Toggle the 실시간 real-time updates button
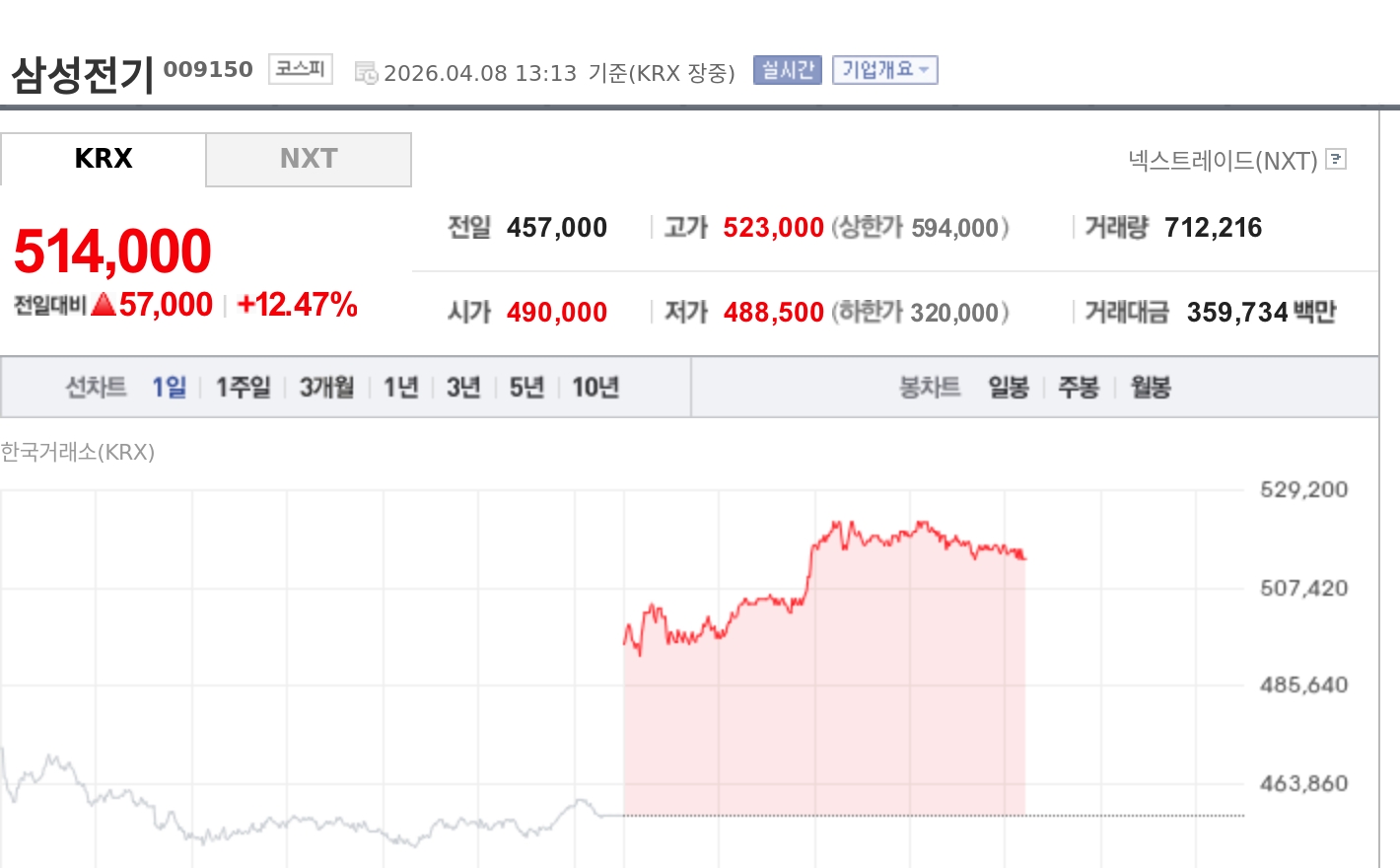Viewport: 1400px width, 868px height. 786,70
